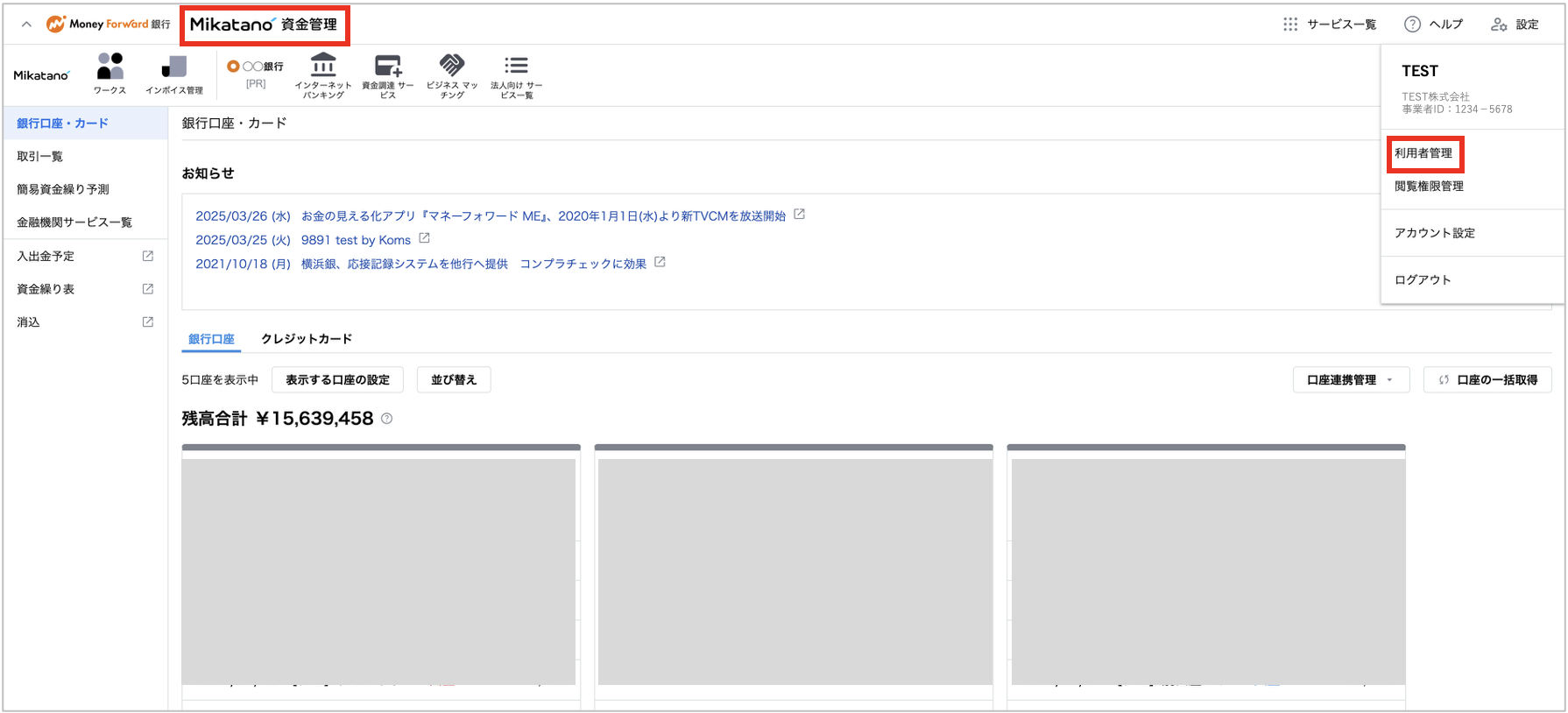This screenshot has height=713, width=1568.
Task: Open the 9891 test by Koms link
Action: tap(356, 240)
